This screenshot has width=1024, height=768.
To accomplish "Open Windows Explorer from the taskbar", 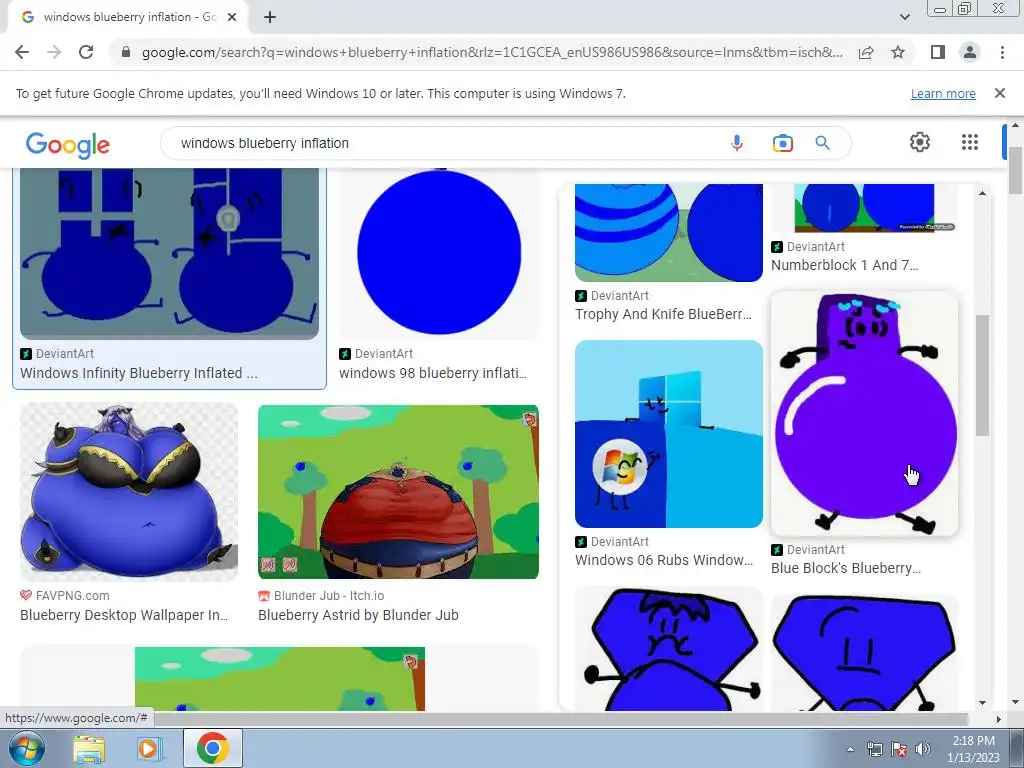I will click(89, 749).
